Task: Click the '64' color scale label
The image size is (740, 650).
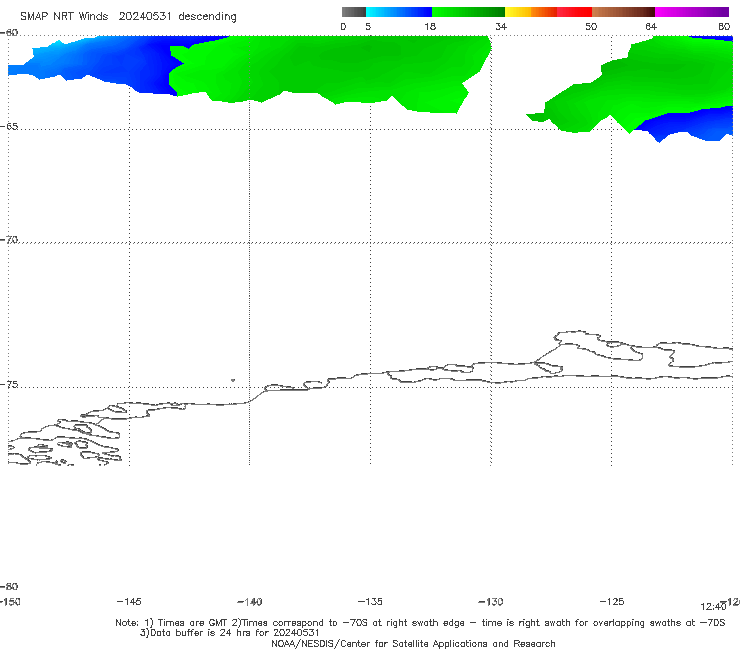Action: point(651,26)
